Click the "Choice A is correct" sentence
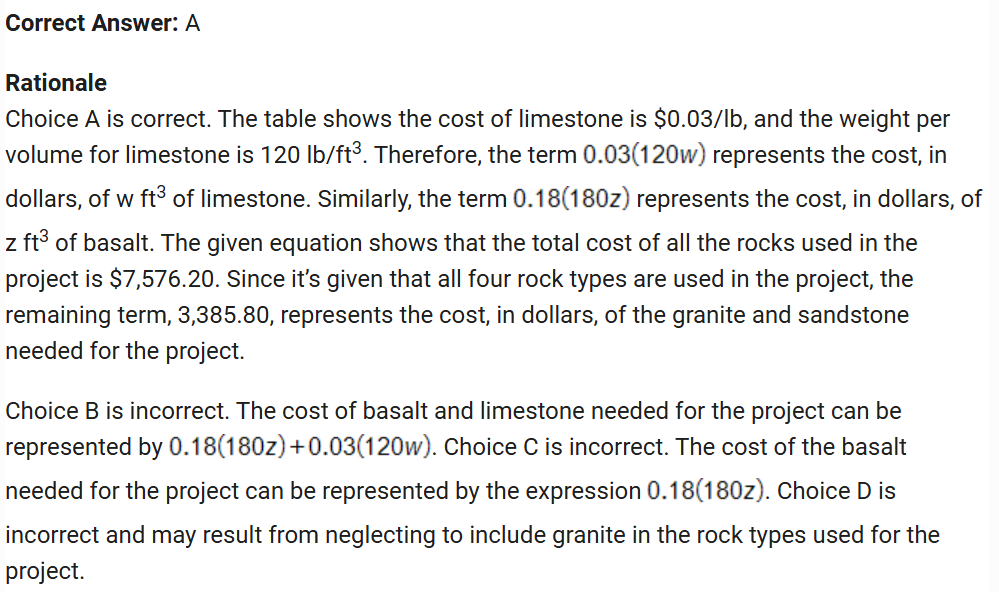 tap(106, 119)
